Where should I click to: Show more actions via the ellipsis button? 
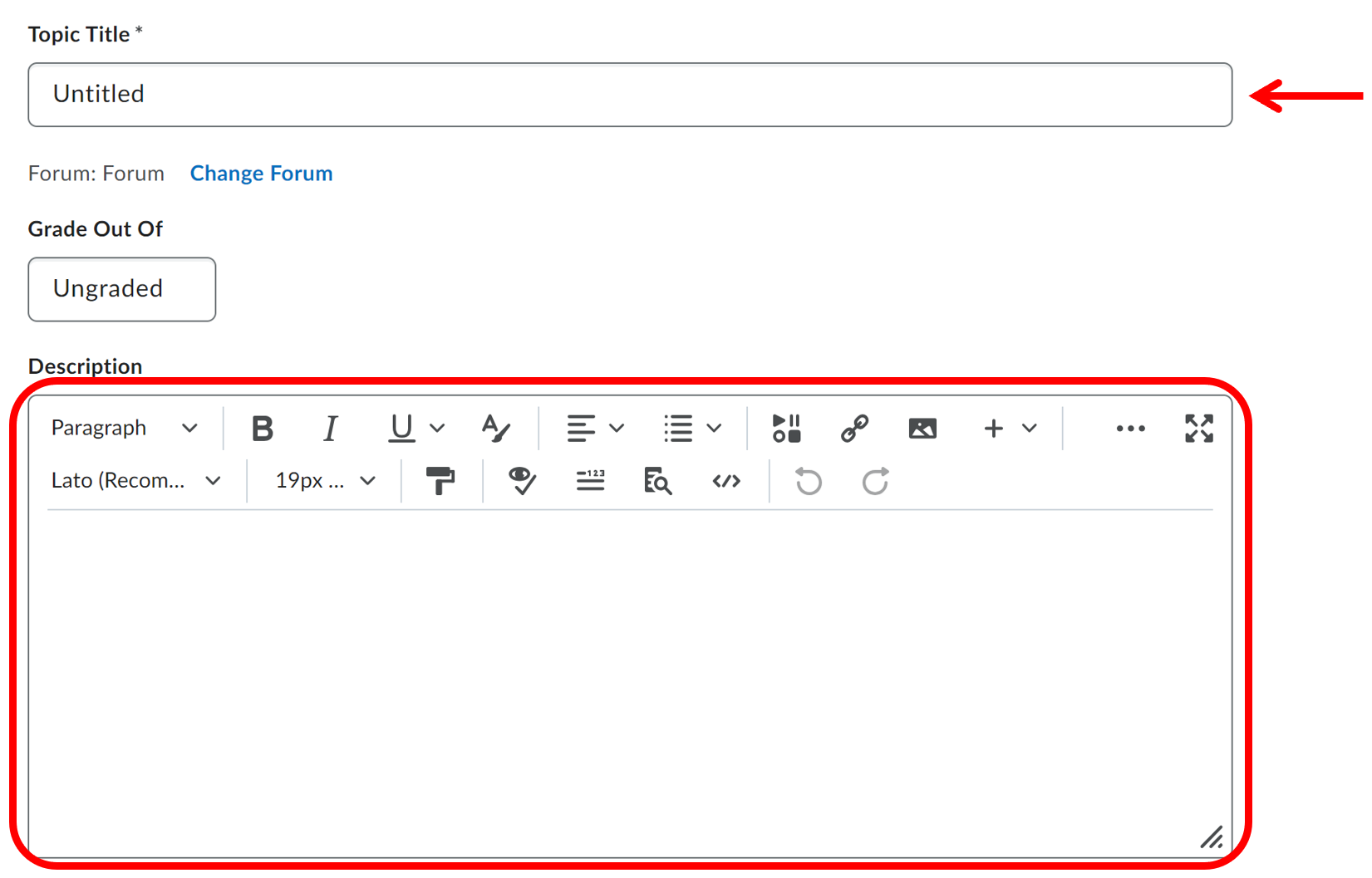click(1130, 429)
